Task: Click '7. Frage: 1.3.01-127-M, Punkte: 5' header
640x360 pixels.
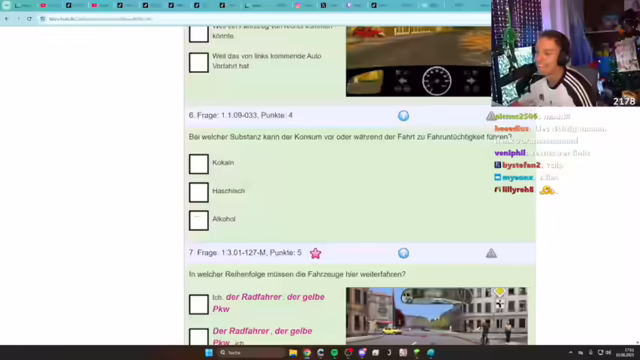Action: tap(245, 253)
